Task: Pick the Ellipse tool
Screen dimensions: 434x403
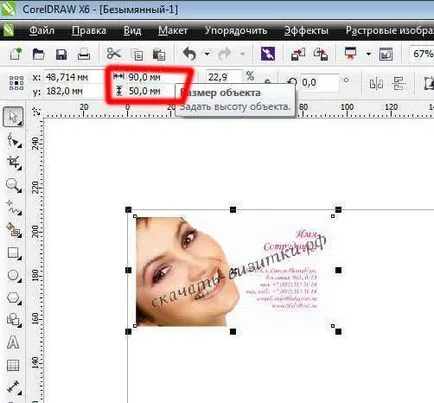Action: (13, 275)
